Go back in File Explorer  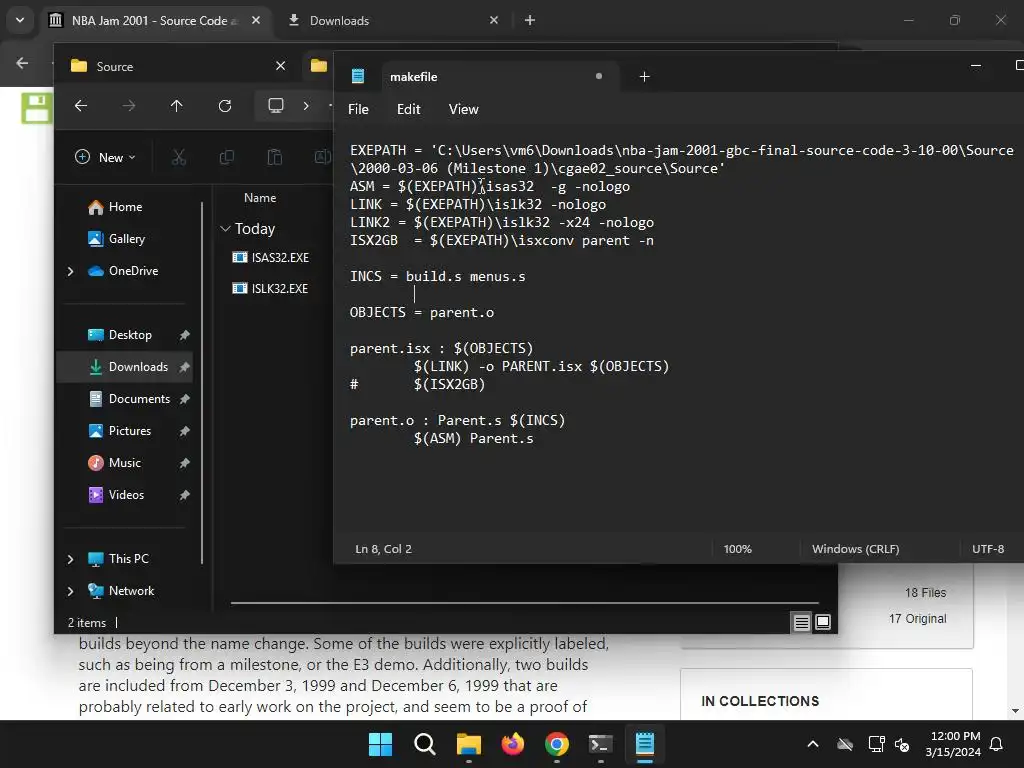coord(81,106)
